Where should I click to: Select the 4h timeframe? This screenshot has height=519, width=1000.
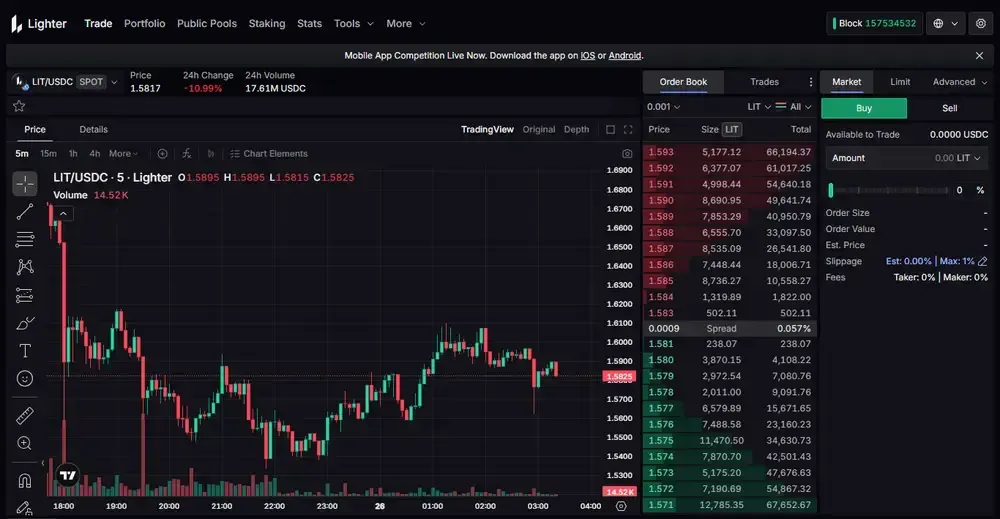(x=94, y=154)
